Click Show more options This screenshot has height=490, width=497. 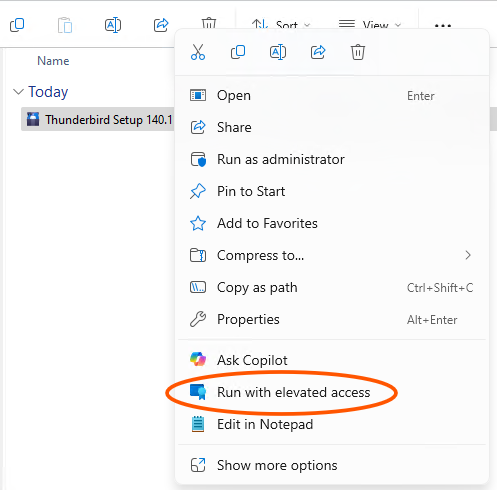(x=332, y=465)
